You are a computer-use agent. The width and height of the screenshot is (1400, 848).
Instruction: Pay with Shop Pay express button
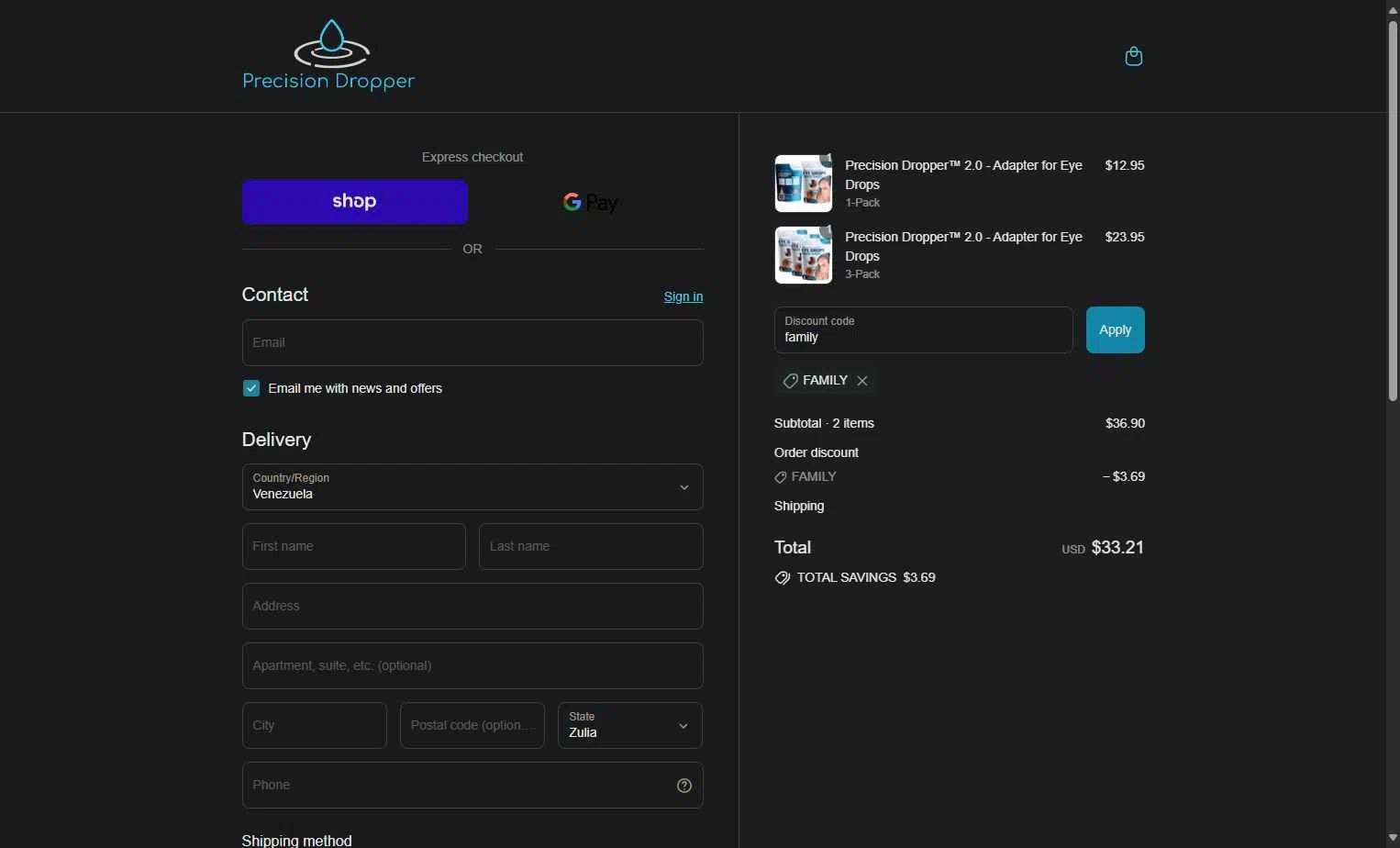[355, 202]
